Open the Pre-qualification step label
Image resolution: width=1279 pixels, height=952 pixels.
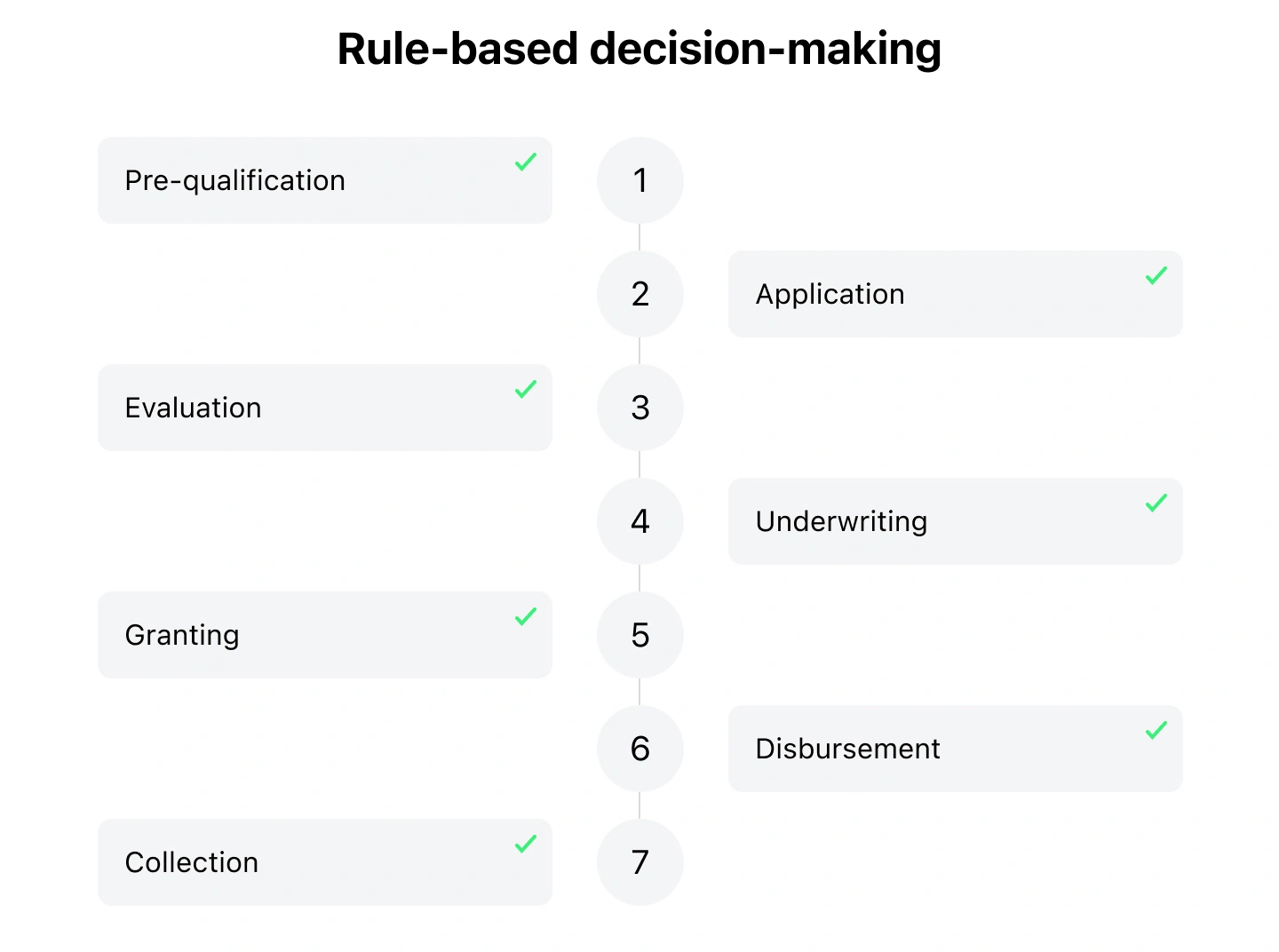pyautogui.click(x=235, y=181)
